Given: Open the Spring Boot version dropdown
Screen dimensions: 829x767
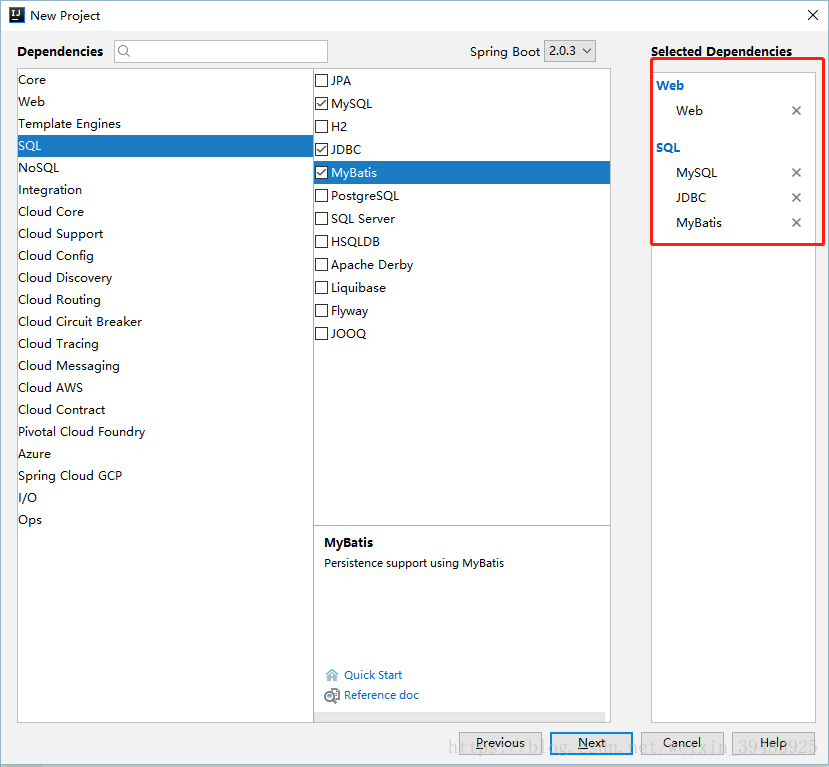Looking at the screenshot, I should pyautogui.click(x=570, y=51).
